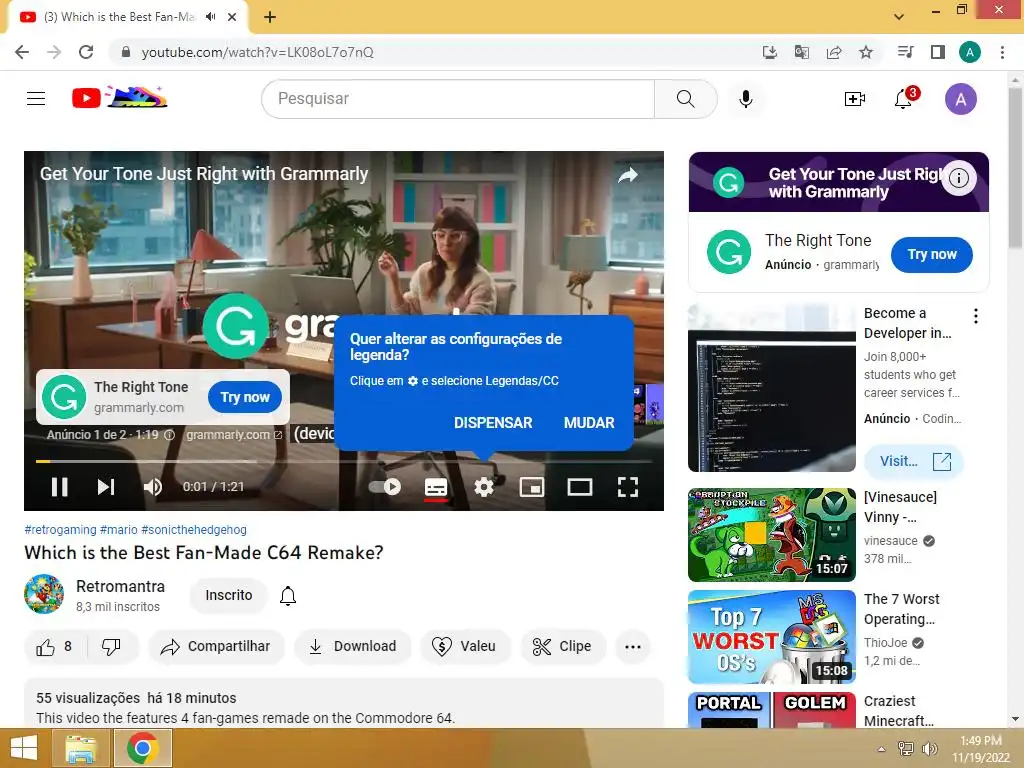Viewport: 1024px width, 768px height.
Task: Enter fullscreen mode
Action: 628,487
